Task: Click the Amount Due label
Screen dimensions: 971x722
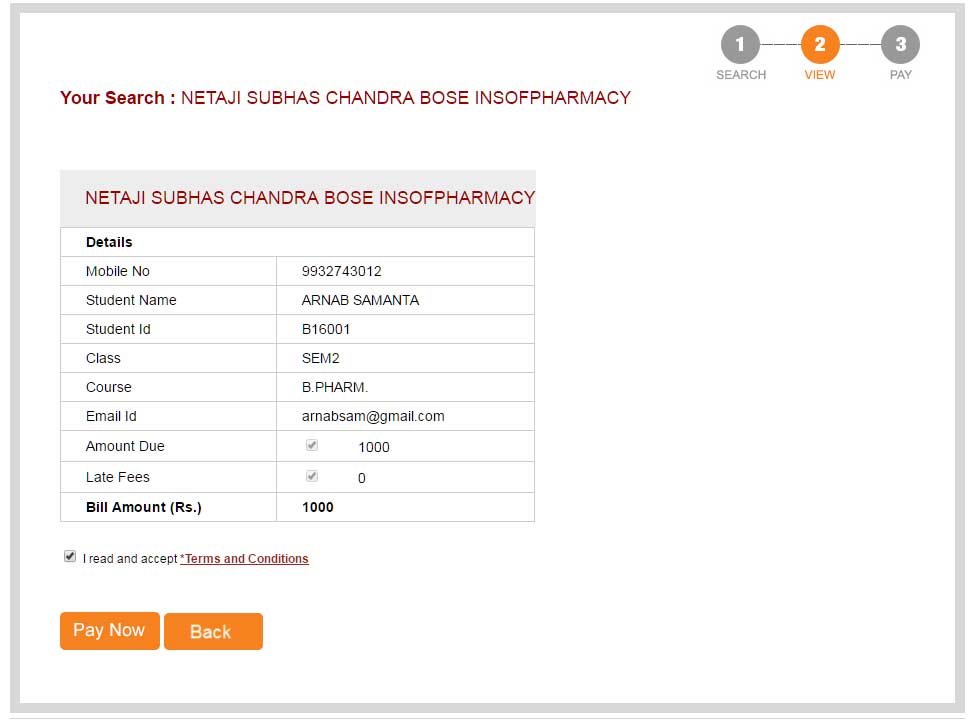Action: coord(125,446)
